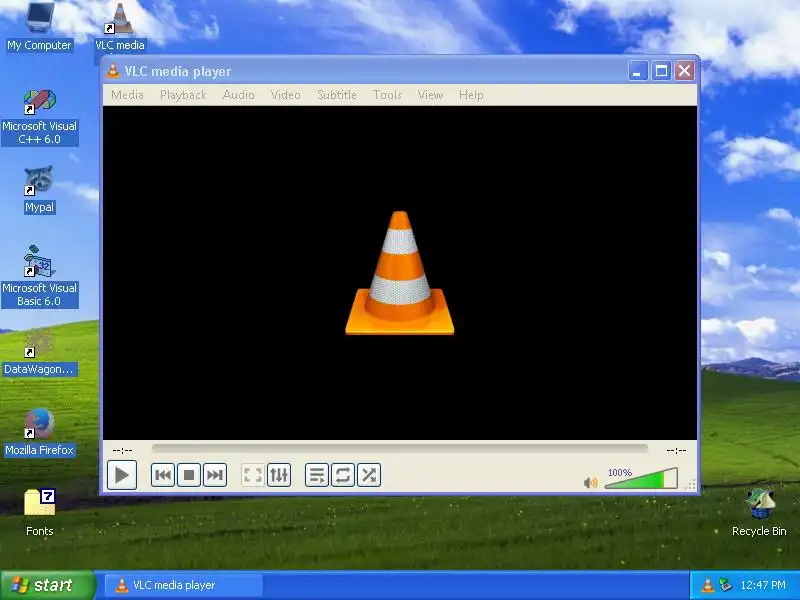The image size is (800, 600).
Task: Open the Tools menu
Action: [387, 95]
